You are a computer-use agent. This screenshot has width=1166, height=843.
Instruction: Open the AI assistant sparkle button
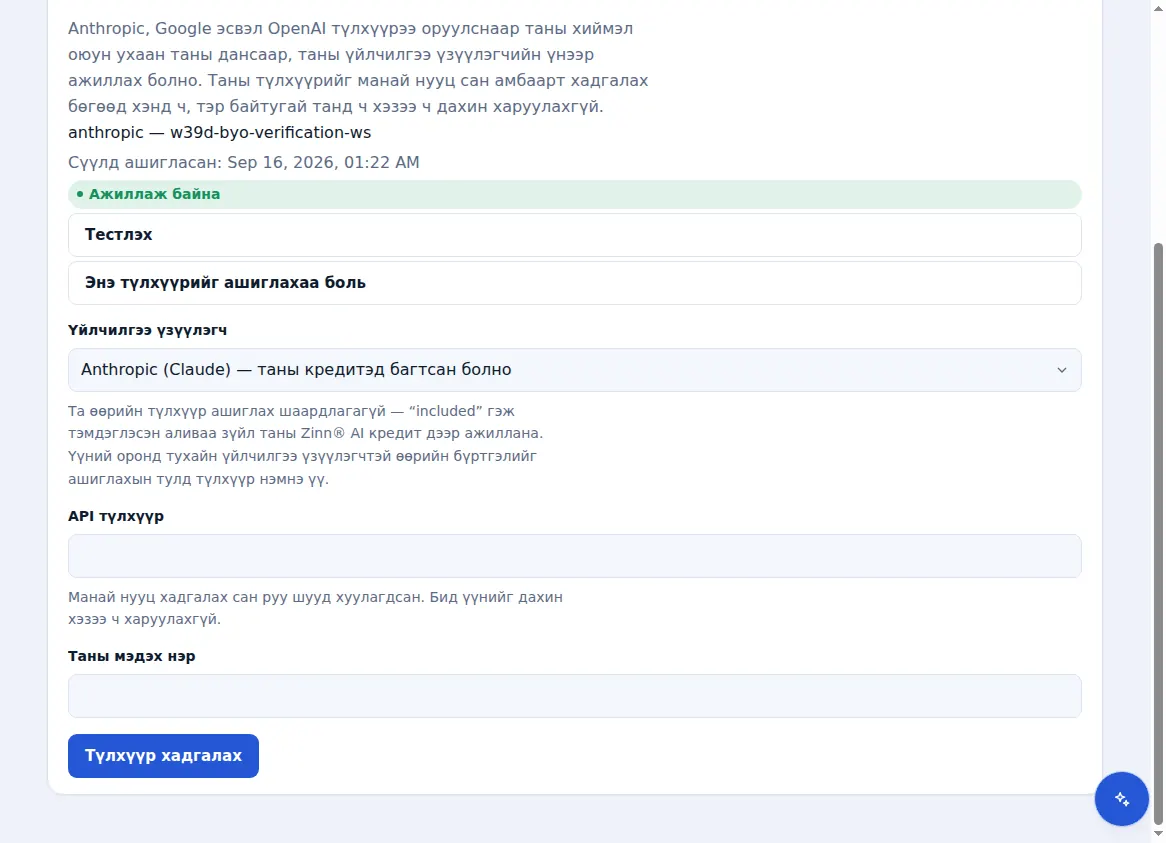[x=1121, y=798]
